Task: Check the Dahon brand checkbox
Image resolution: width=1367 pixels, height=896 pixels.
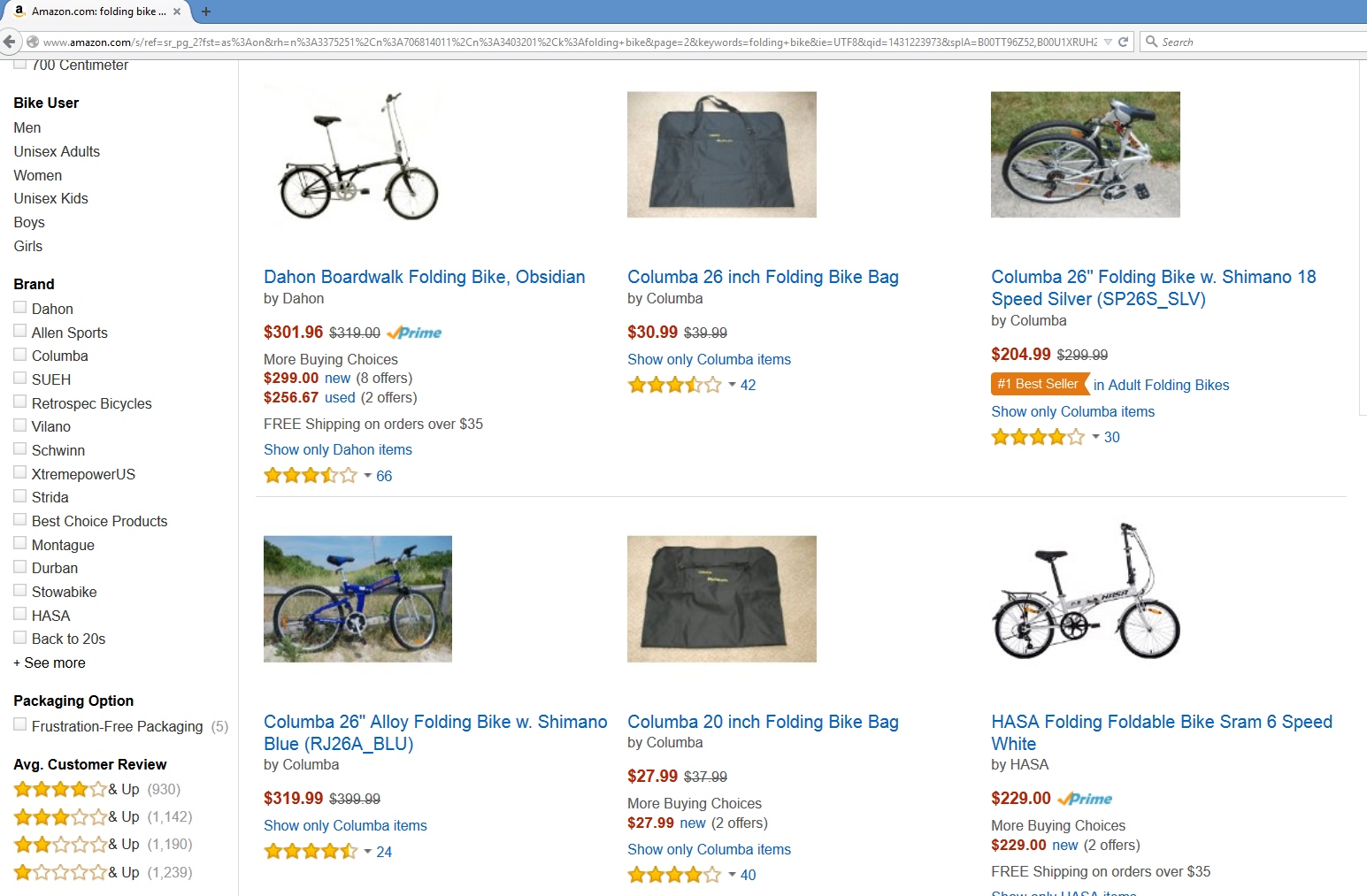Action: (x=19, y=308)
